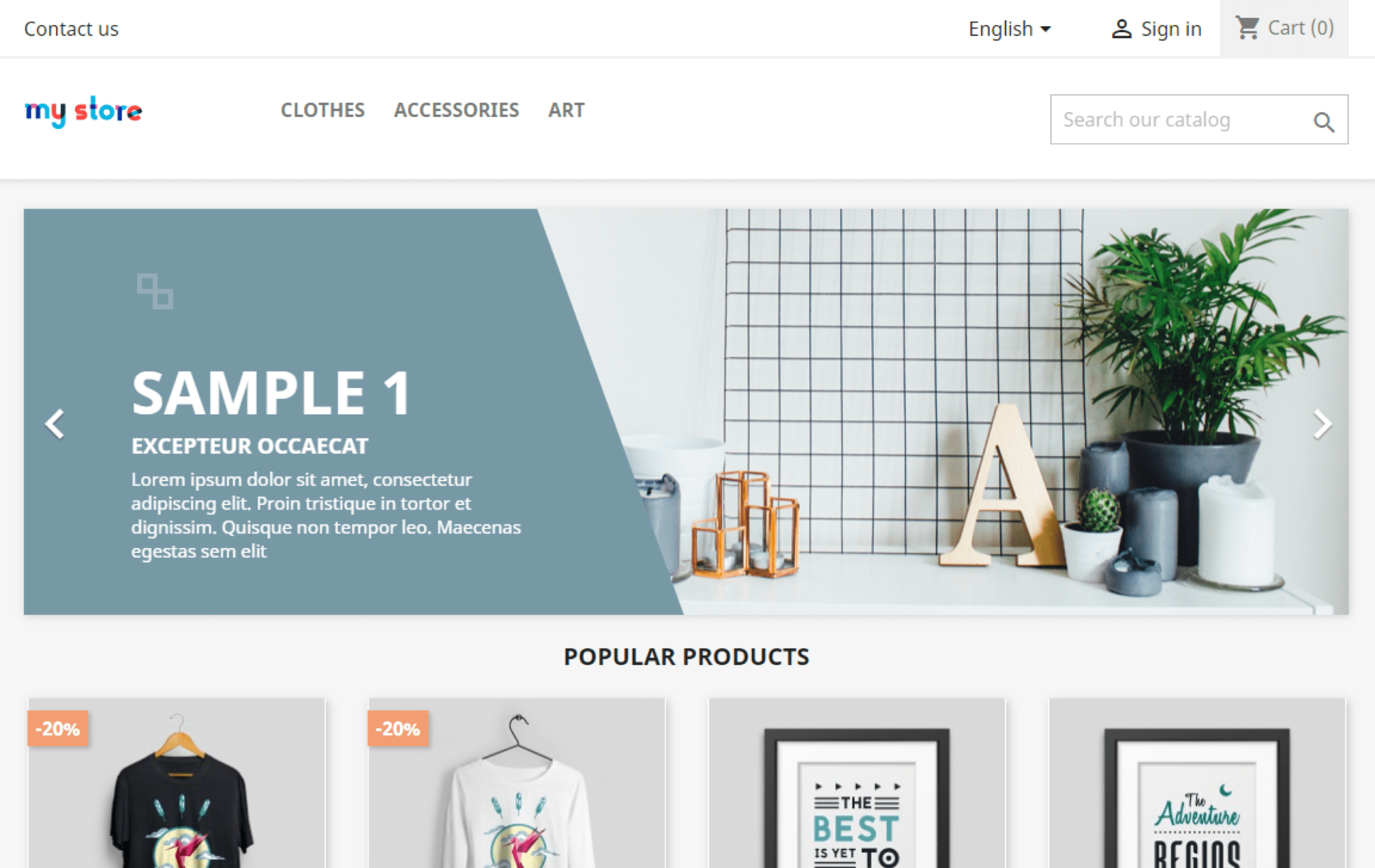The width and height of the screenshot is (1375, 868).
Task: Click the left carousel arrow icon
Action: tap(56, 421)
